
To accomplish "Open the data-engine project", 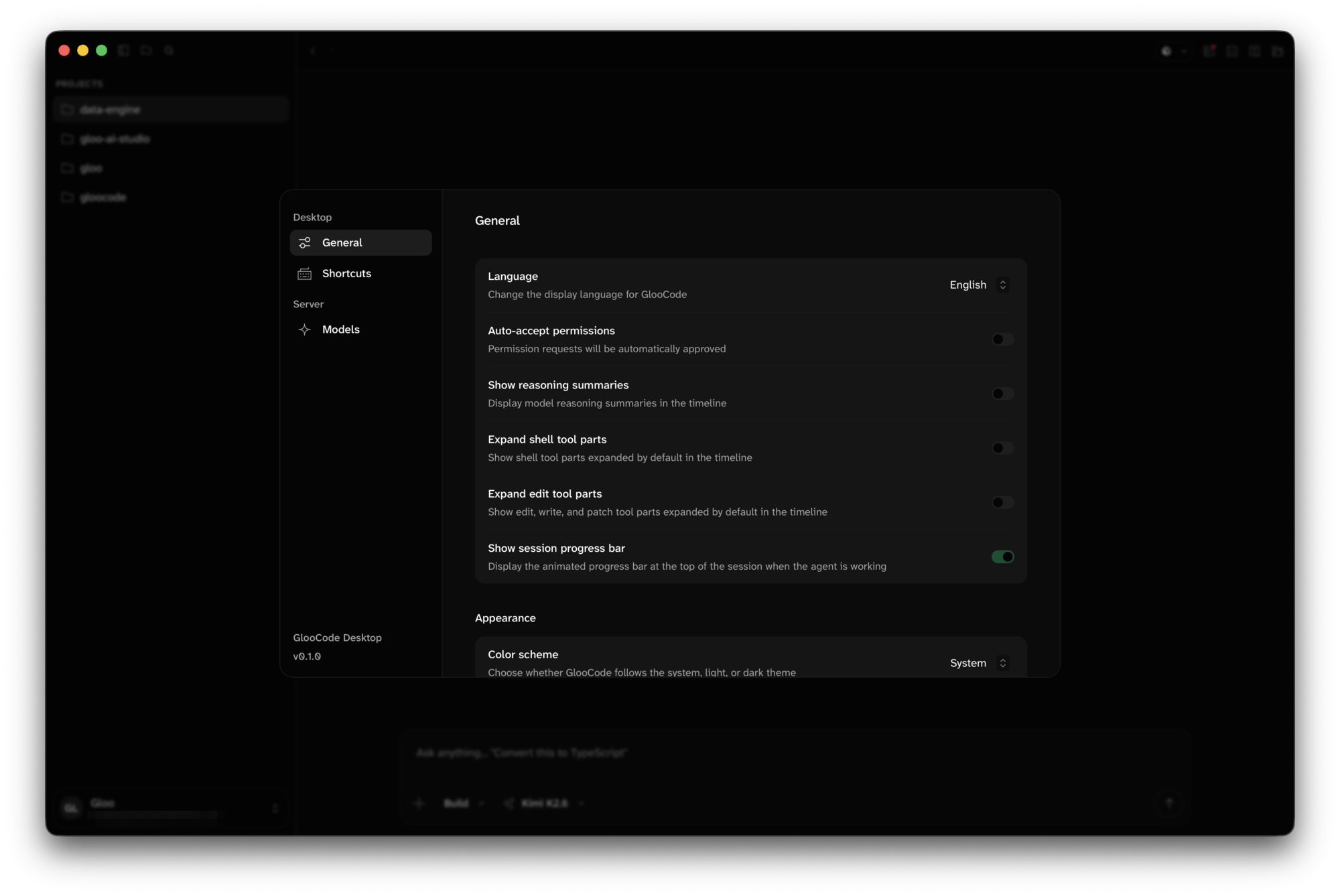I will pos(170,109).
